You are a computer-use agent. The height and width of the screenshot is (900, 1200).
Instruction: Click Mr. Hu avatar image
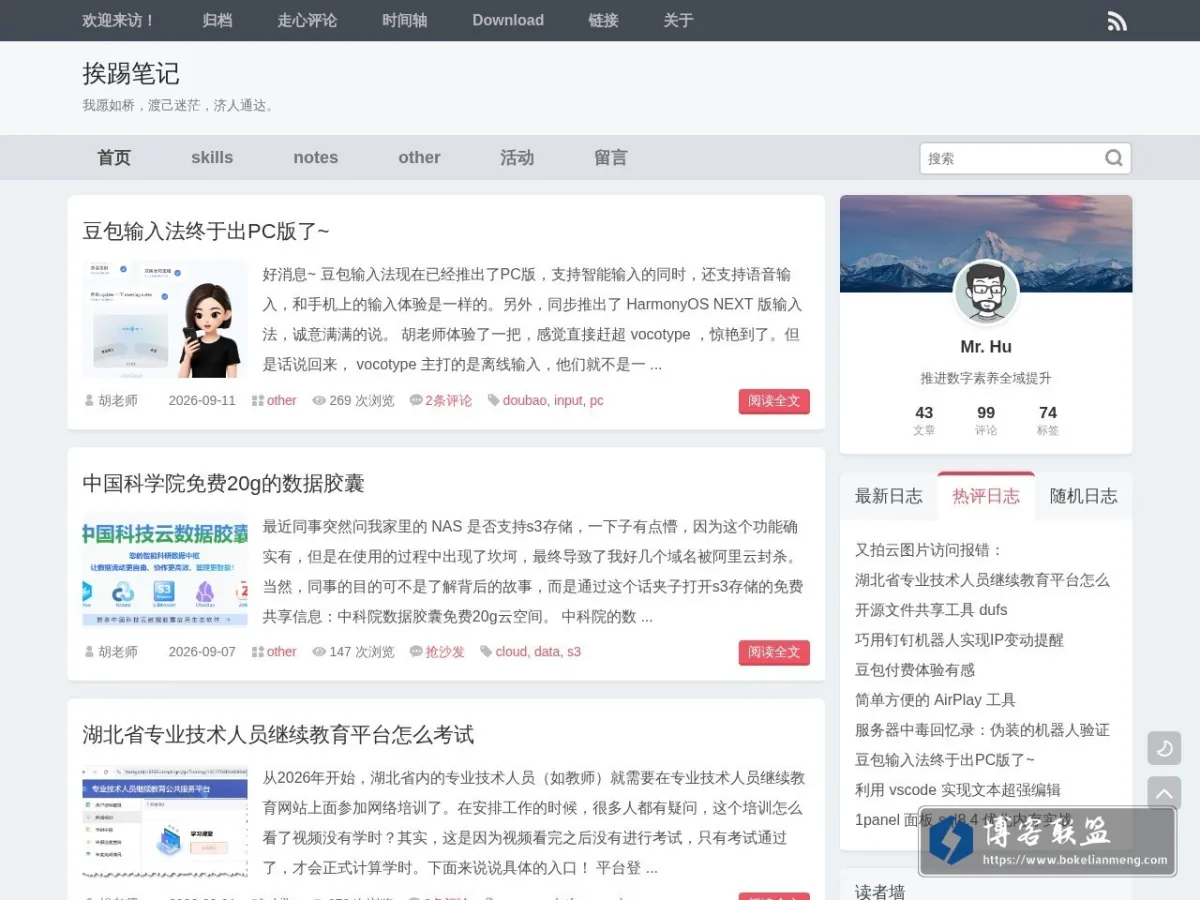(986, 292)
